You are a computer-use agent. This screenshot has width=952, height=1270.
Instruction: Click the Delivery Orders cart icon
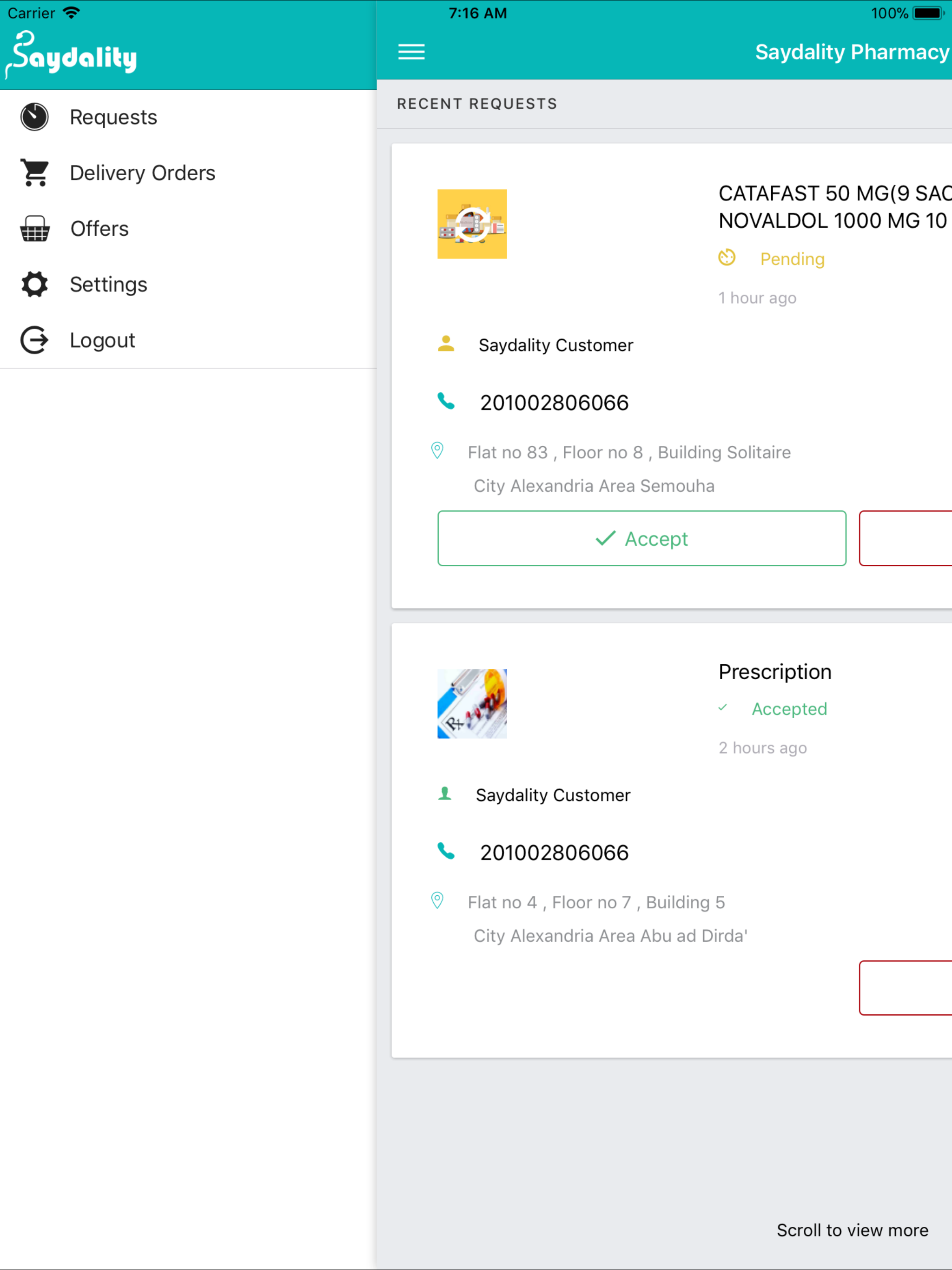(34, 173)
